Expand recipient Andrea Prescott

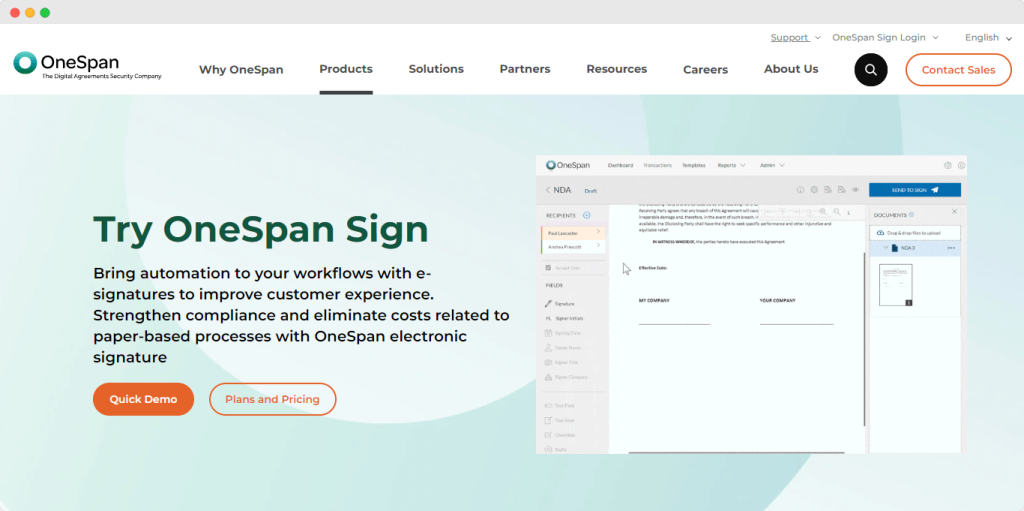(598, 245)
